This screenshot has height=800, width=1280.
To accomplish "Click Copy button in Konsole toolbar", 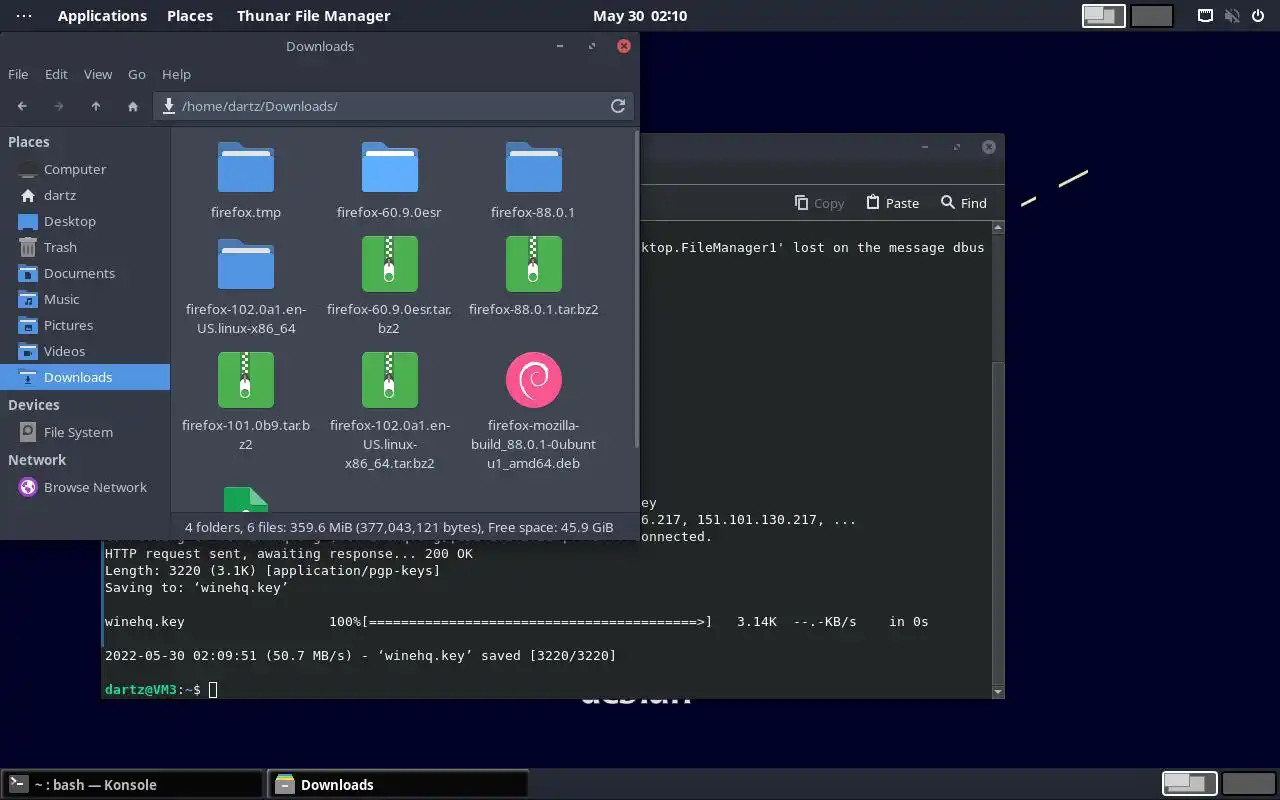I will tap(819, 203).
